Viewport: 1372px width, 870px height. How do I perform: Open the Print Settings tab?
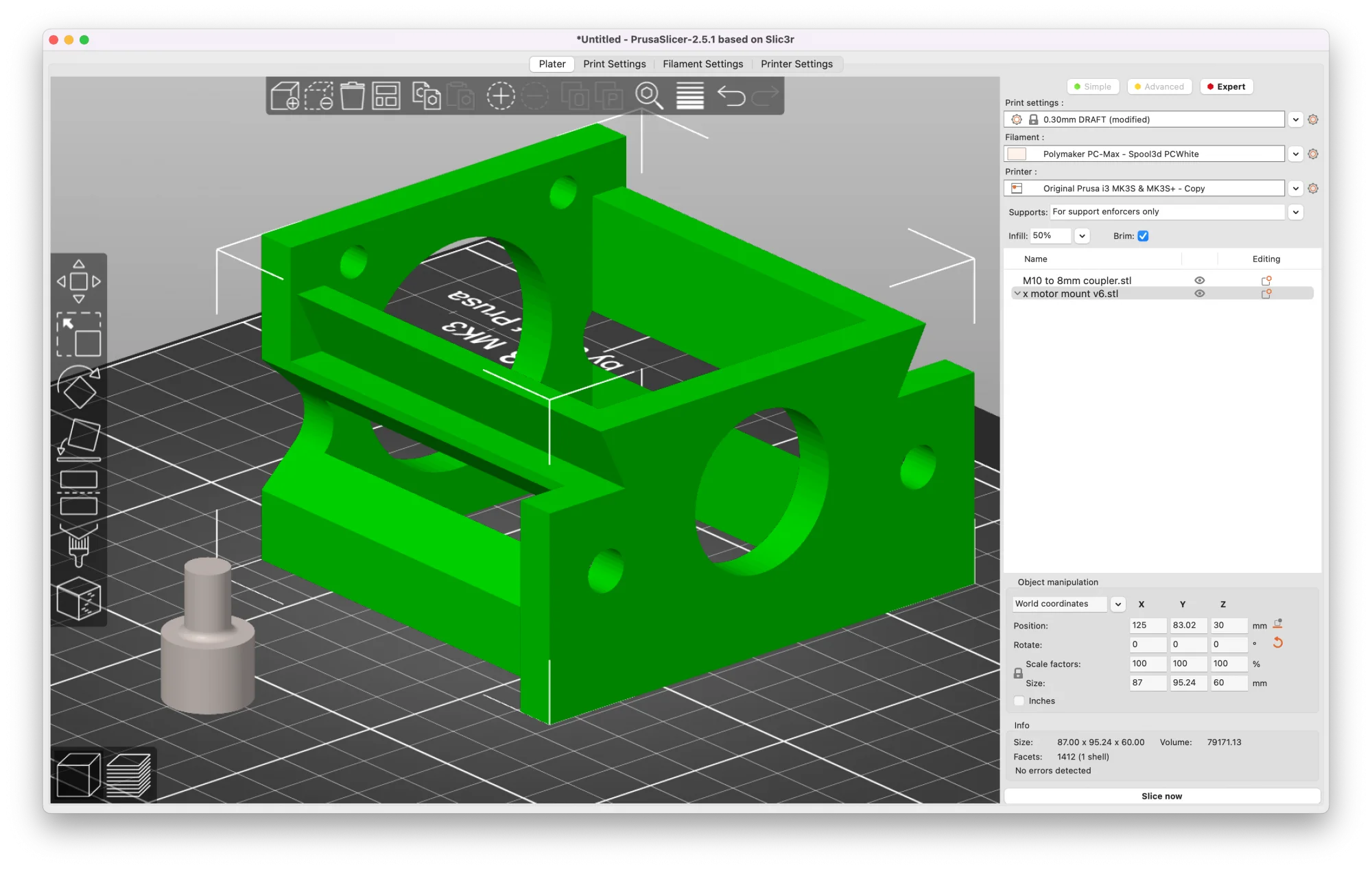[x=615, y=64]
